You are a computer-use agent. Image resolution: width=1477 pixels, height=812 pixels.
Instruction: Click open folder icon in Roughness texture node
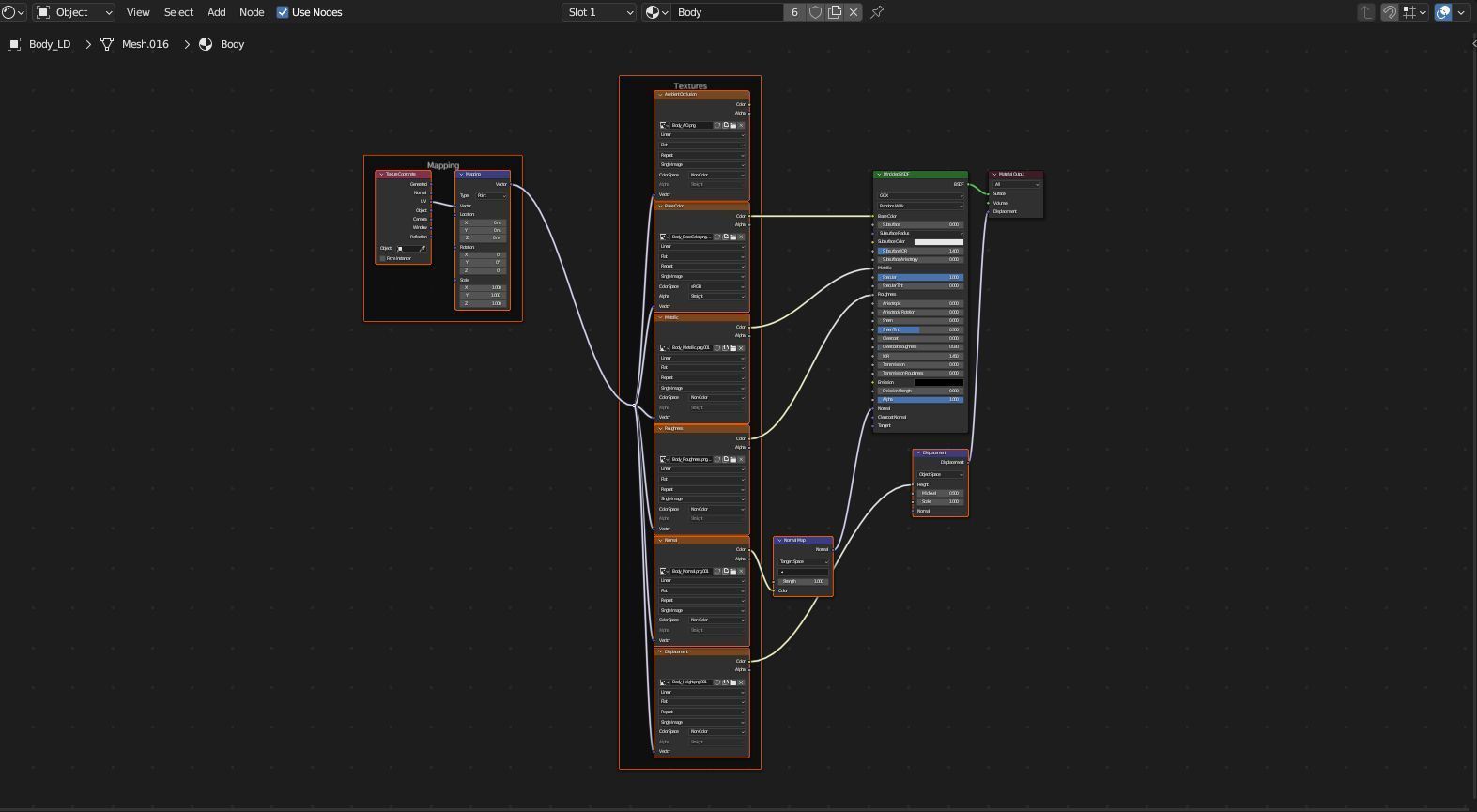(x=733, y=459)
